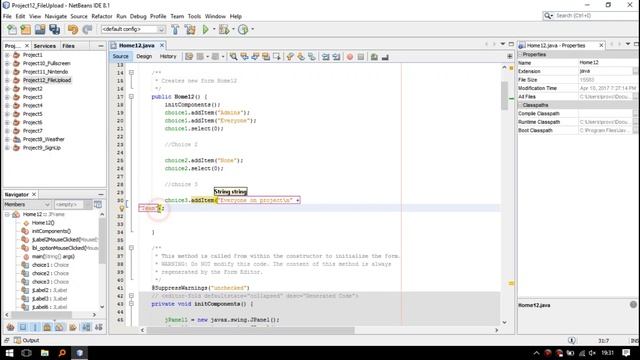Click the editor horizontal scrollbar thumb
This screenshot has width=640, height=360.
(x=250, y=330)
